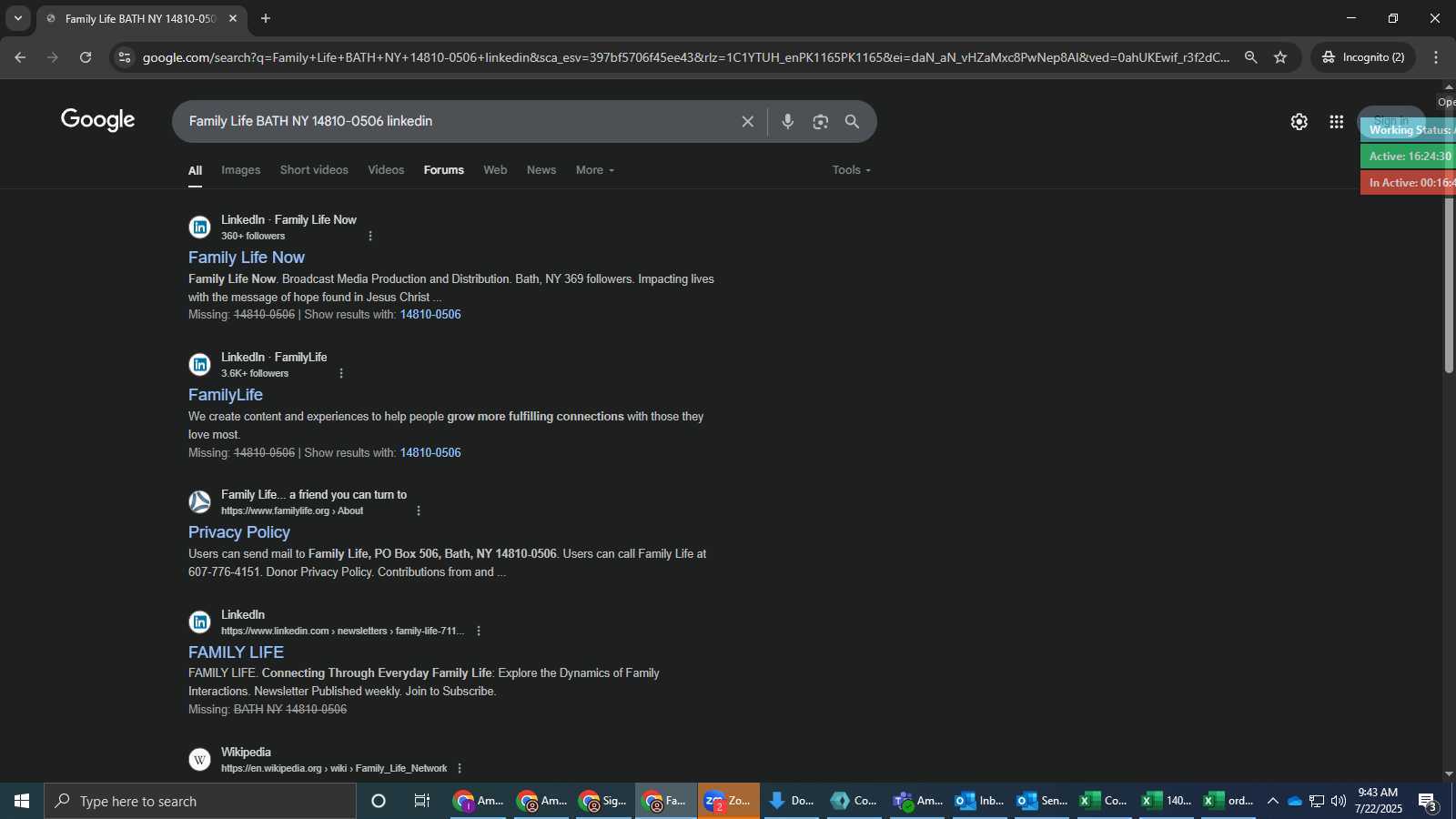Open Microsoft Teams taskbar item
The image size is (1456, 819).
click(x=917, y=801)
